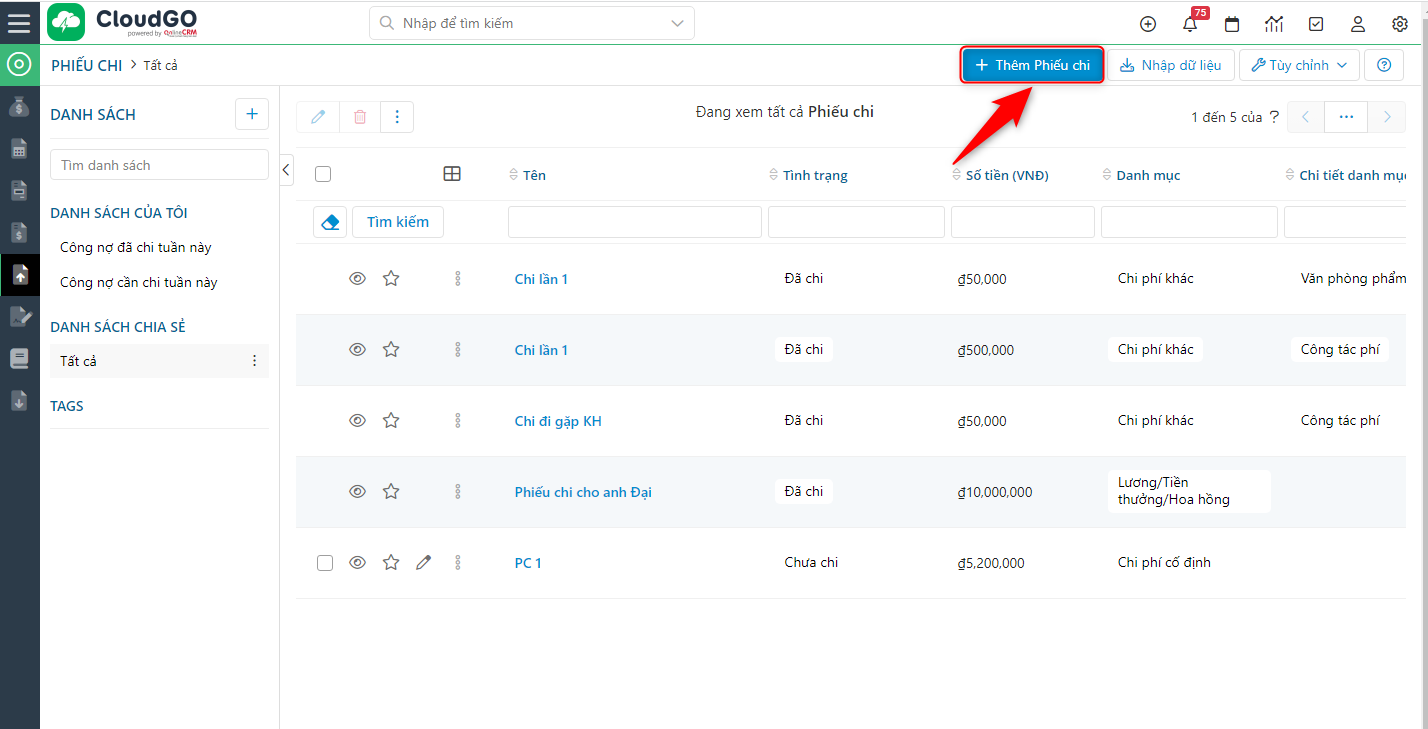
Task: Open the global search box dropdown arrow
Action: (678, 23)
